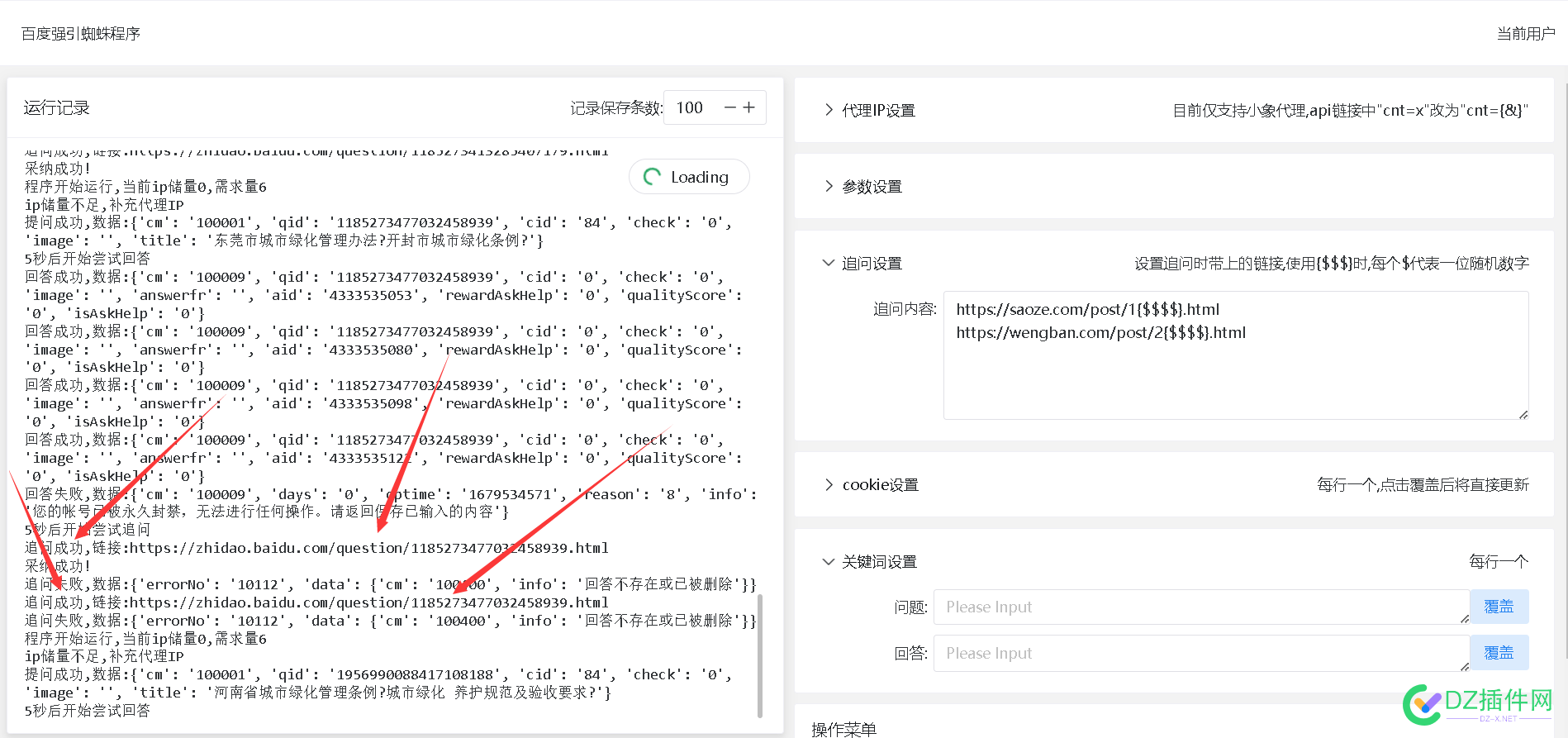Click the '每行一个,点击覆盖后将直接更新' hint

click(x=1423, y=485)
